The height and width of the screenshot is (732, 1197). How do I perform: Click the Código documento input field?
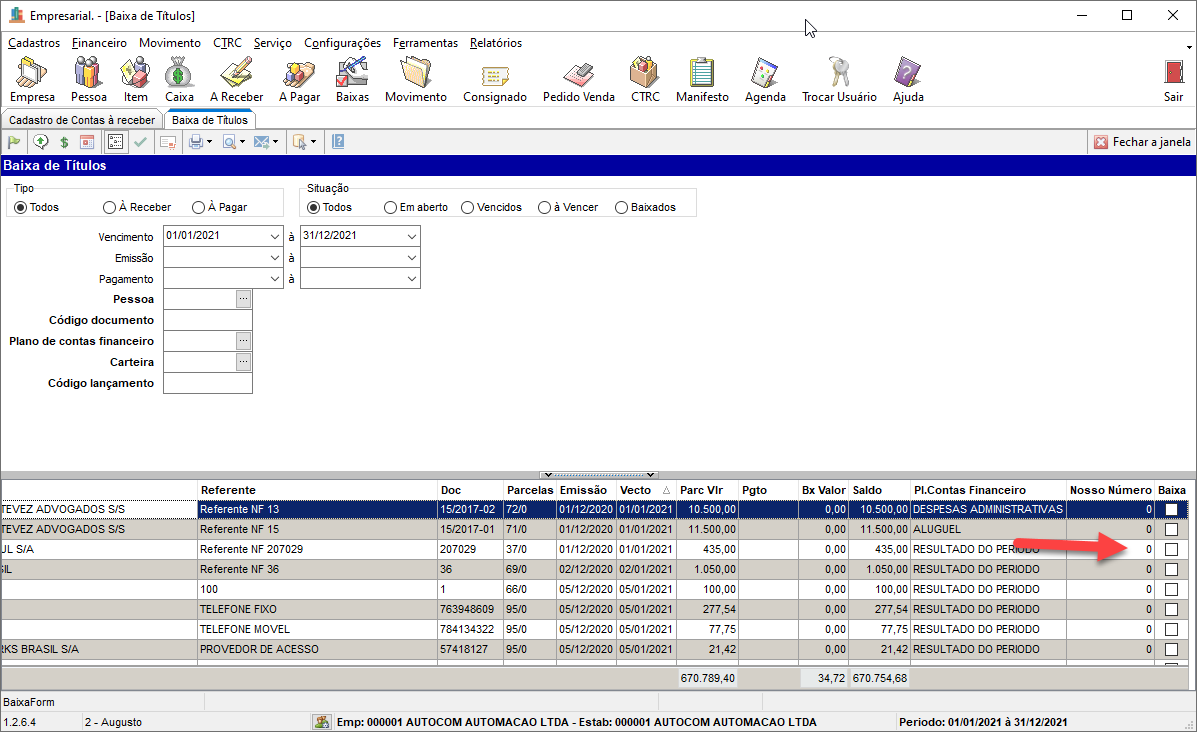click(207, 320)
